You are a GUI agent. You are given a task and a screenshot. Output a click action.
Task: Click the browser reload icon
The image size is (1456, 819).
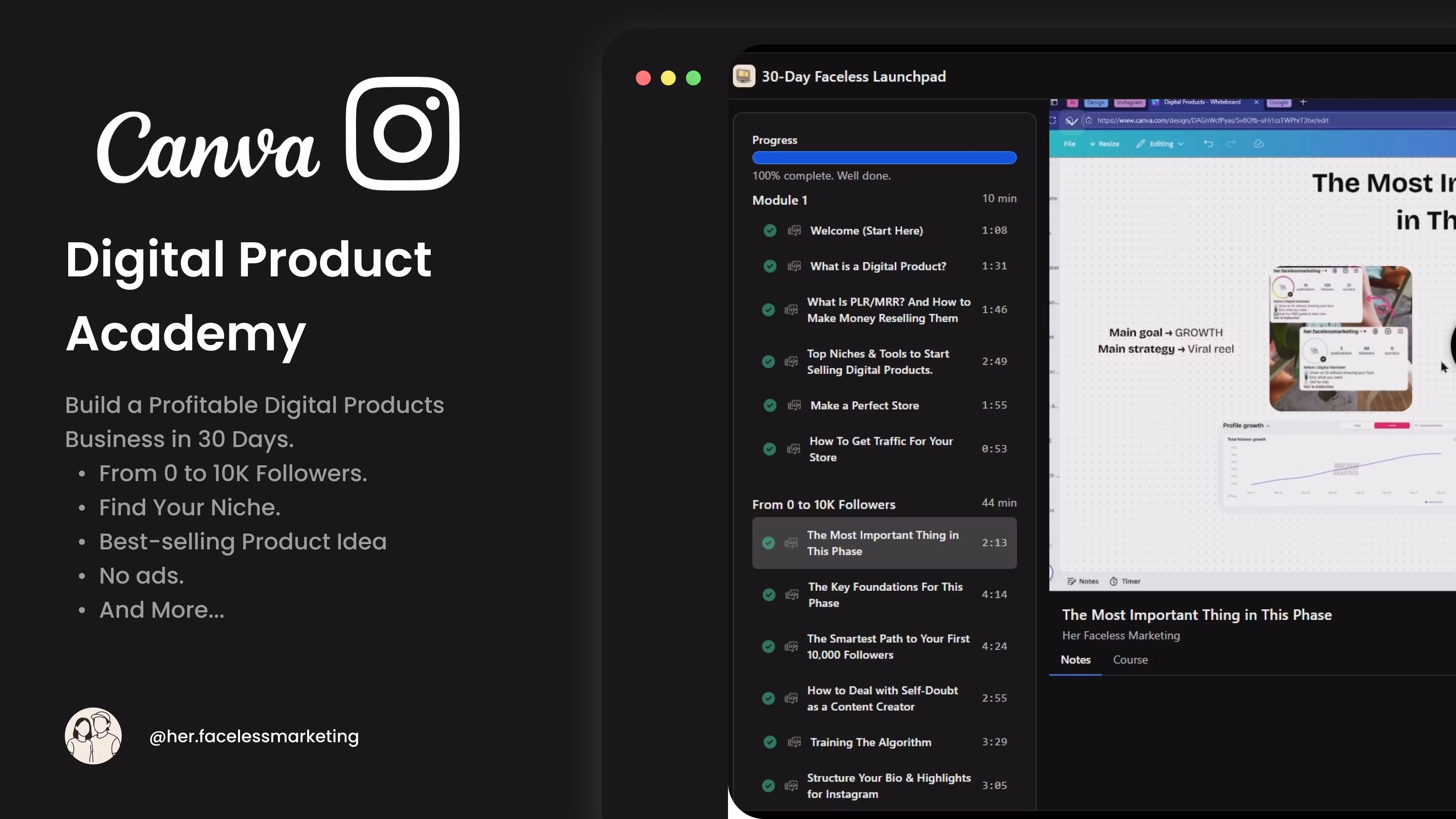coord(1053,121)
